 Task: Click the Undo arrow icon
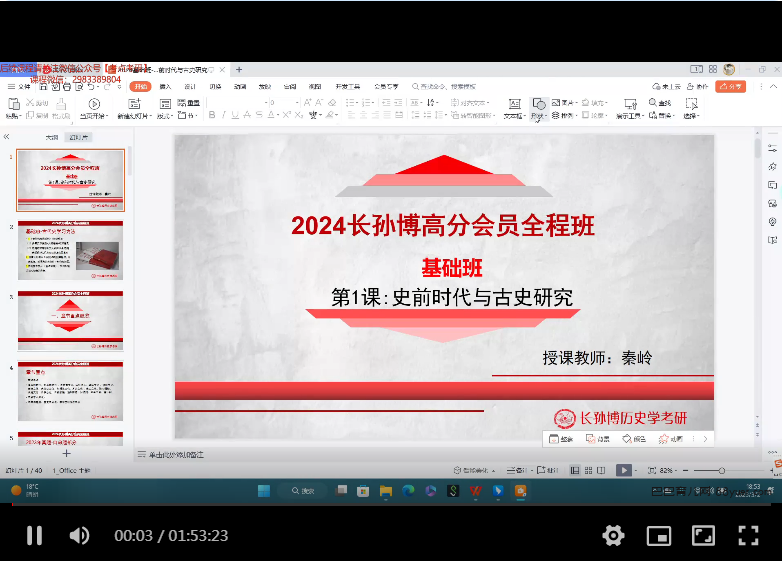tap(91, 86)
